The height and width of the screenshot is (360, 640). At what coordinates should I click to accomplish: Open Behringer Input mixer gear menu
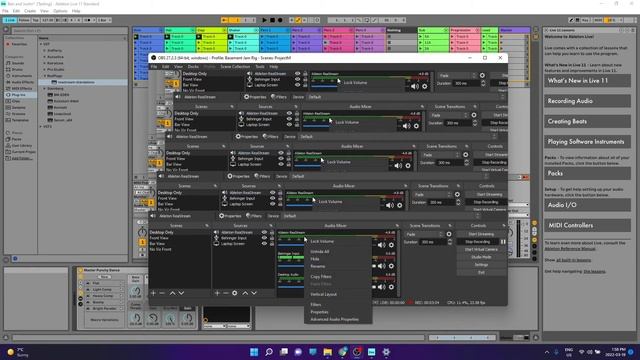(391, 266)
